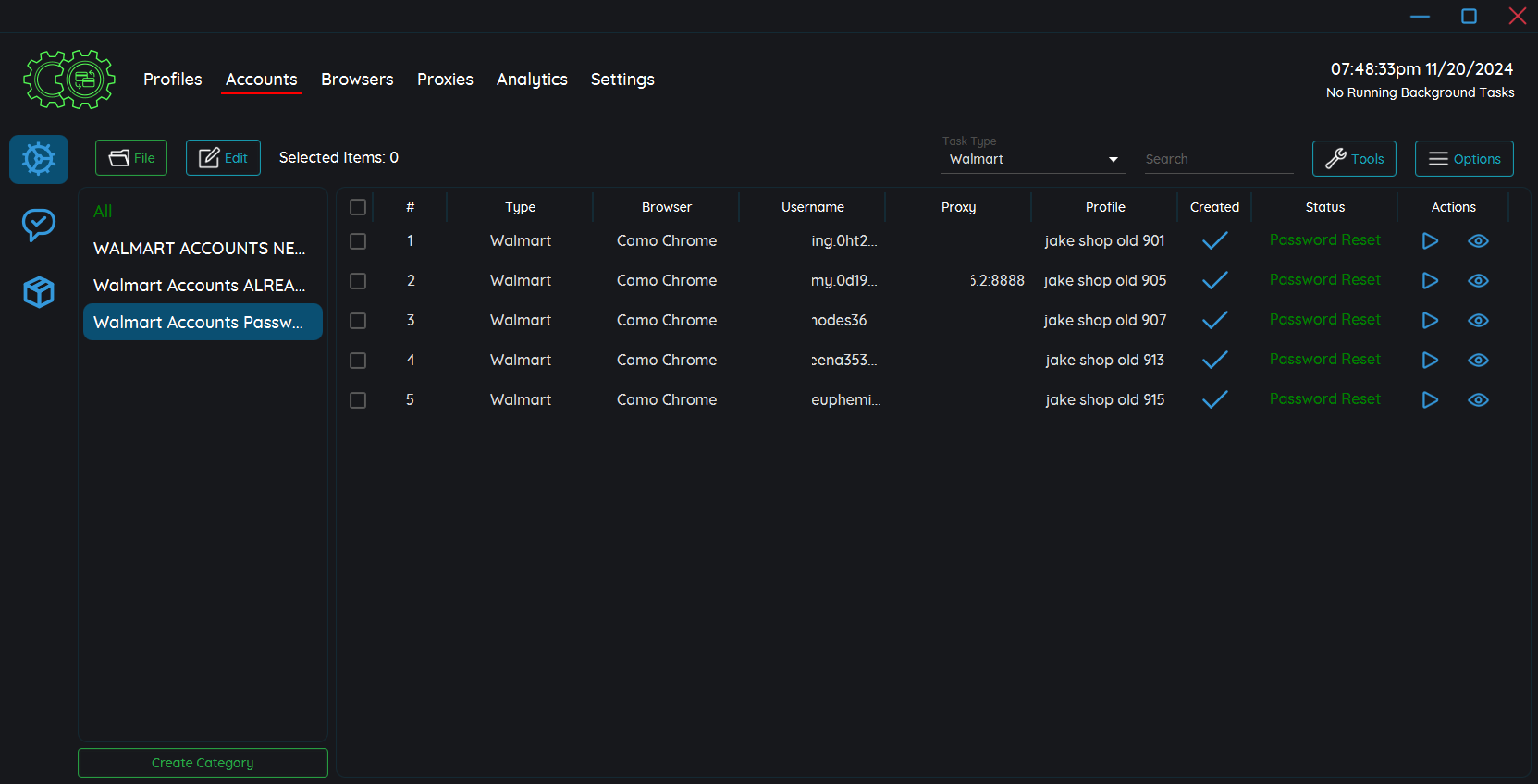This screenshot has width=1538, height=784.
Task: Select the checkbox for jake shop old 913
Action: point(358,361)
